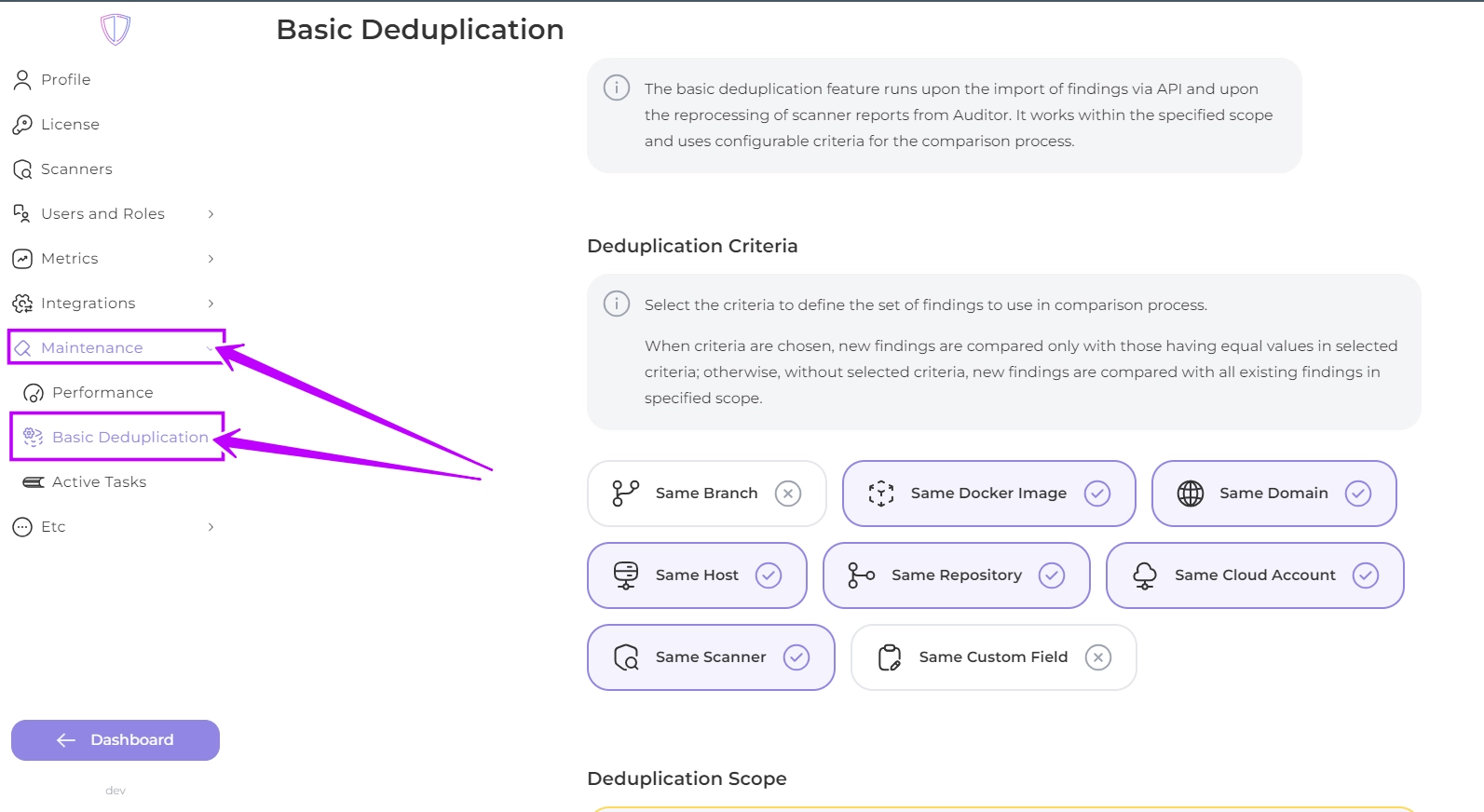Toggle the Same Custom Field x mark

pyautogui.click(x=1098, y=657)
